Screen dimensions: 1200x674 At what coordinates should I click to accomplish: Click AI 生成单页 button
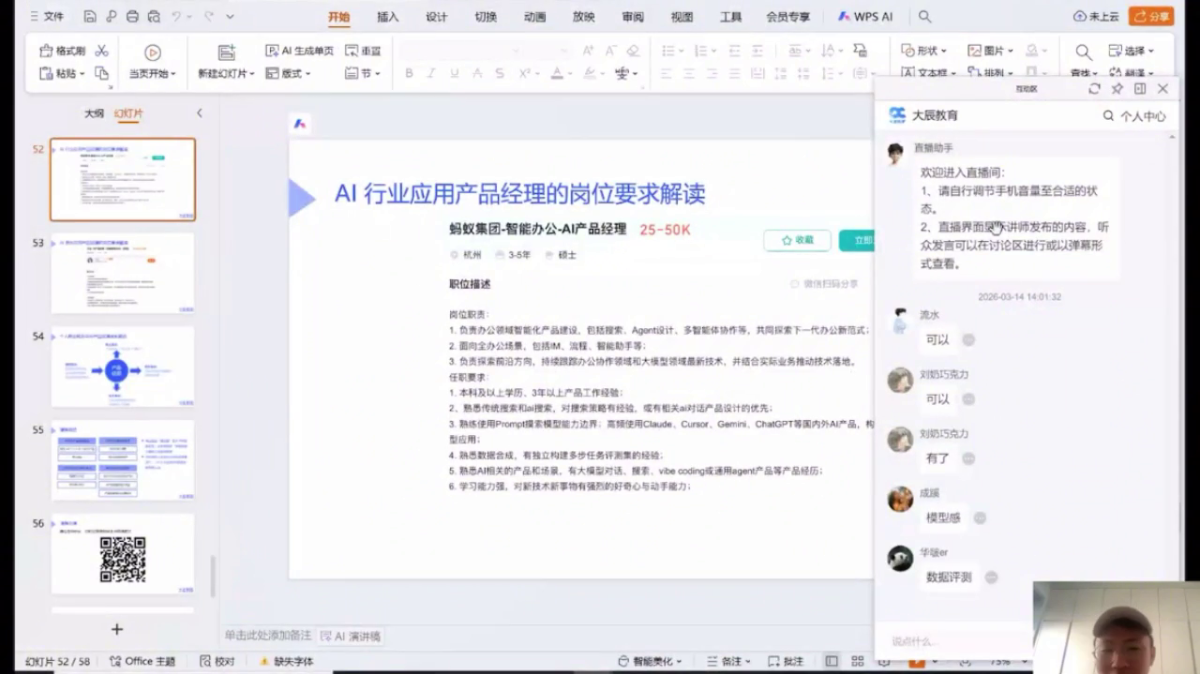click(300, 51)
